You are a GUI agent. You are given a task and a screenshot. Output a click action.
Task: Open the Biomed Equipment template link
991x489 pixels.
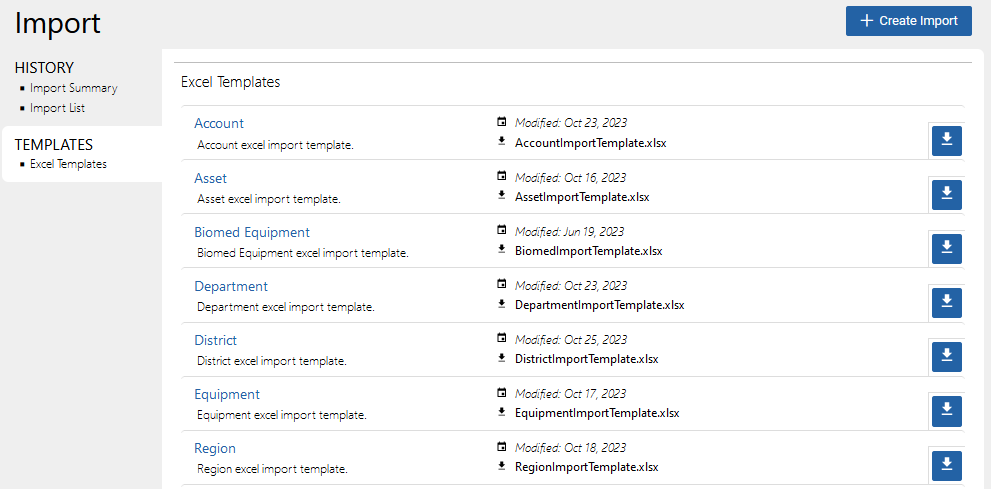click(252, 232)
